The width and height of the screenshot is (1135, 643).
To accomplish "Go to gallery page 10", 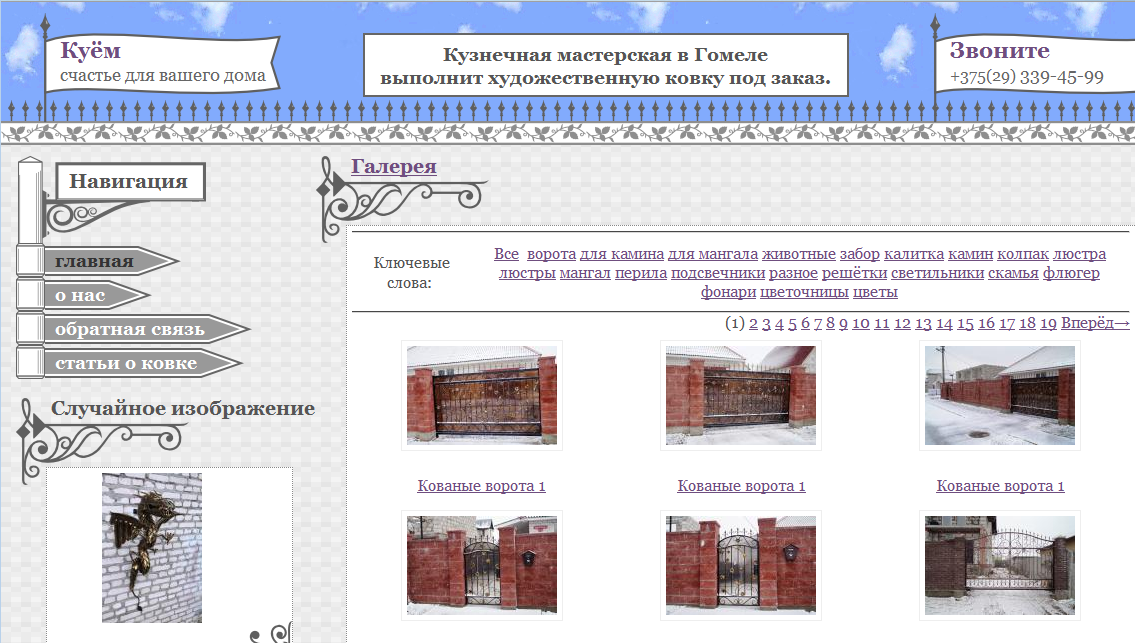I will tap(861, 323).
